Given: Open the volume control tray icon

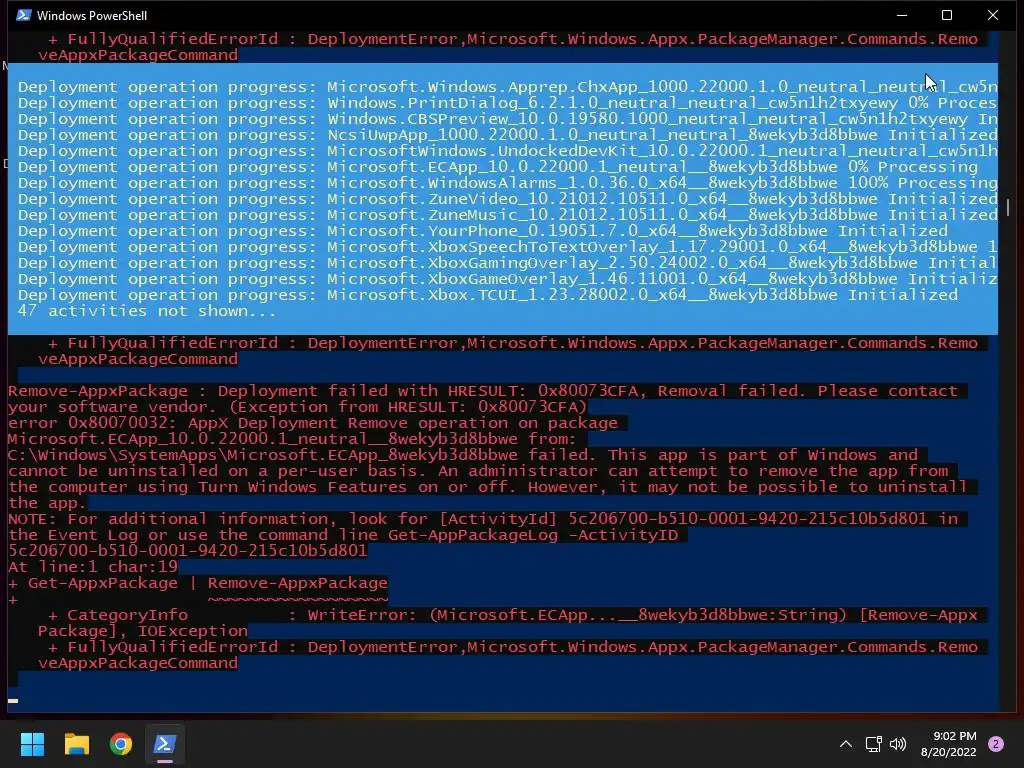Looking at the screenshot, I should [898, 744].
